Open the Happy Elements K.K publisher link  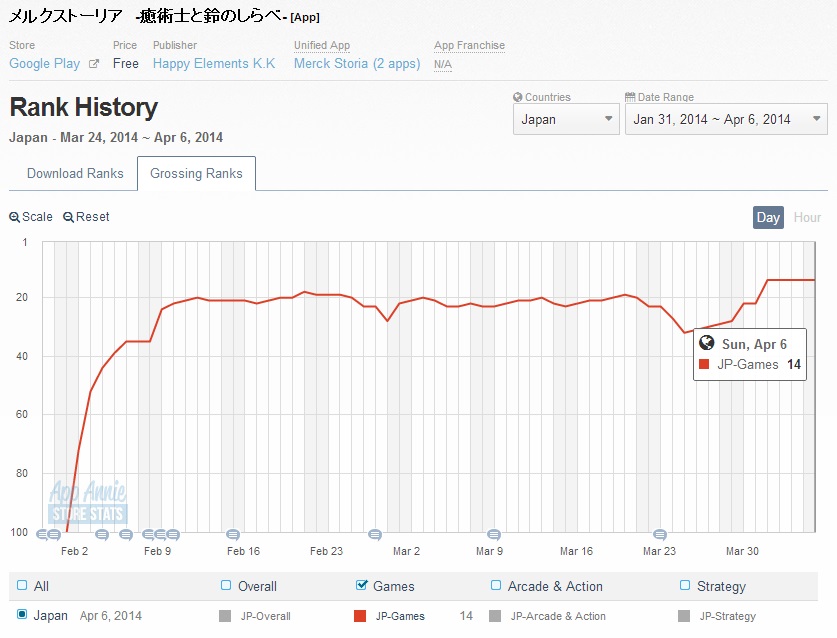point(214,64)
